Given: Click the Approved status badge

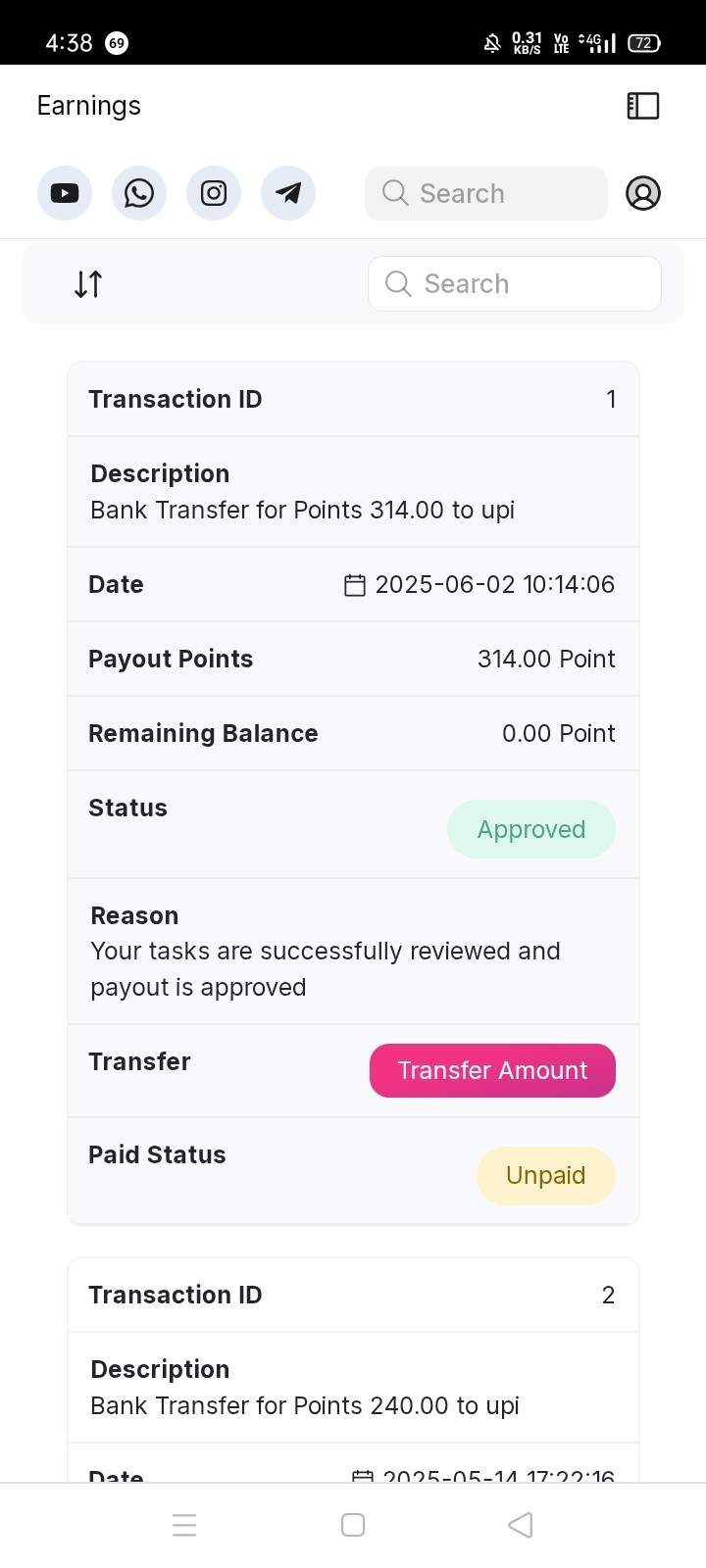Looking at the screenshot, I should click(x=531, y=829).
